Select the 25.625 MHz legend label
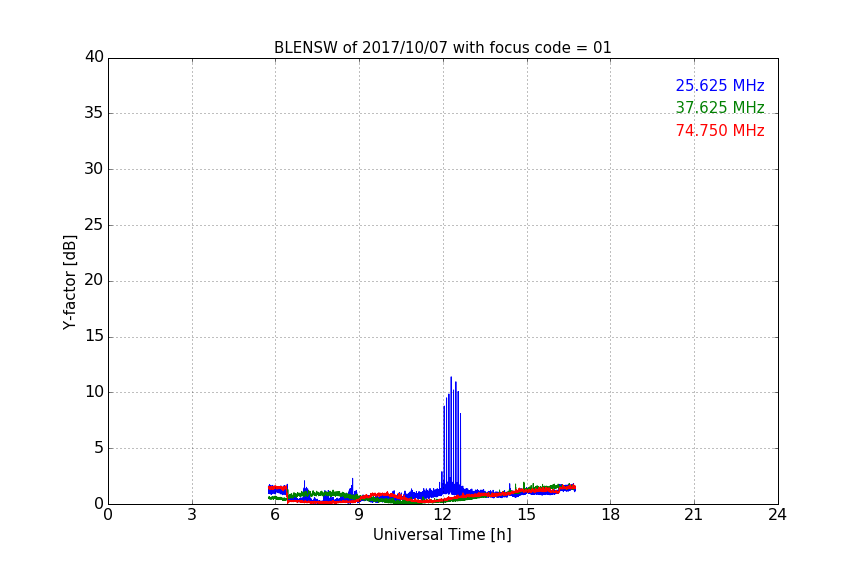 tap(720, 86)
